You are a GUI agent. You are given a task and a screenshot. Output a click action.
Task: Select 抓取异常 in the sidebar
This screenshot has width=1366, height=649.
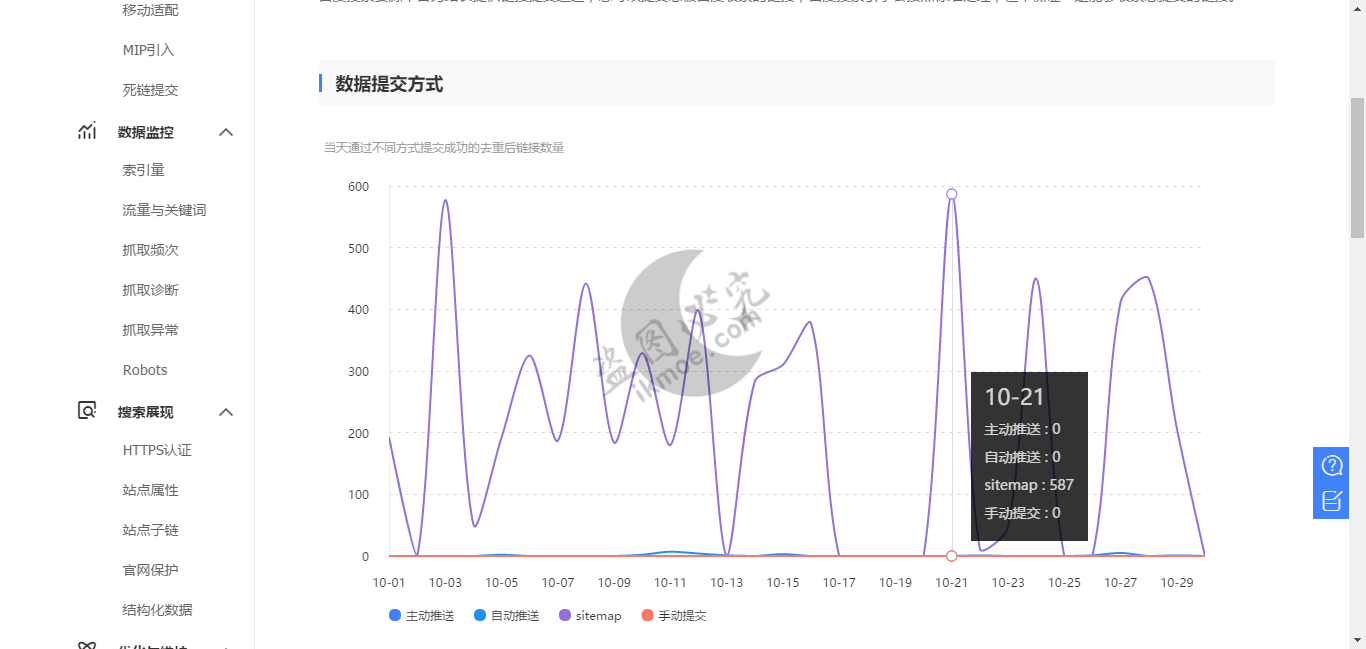[151, 330]
